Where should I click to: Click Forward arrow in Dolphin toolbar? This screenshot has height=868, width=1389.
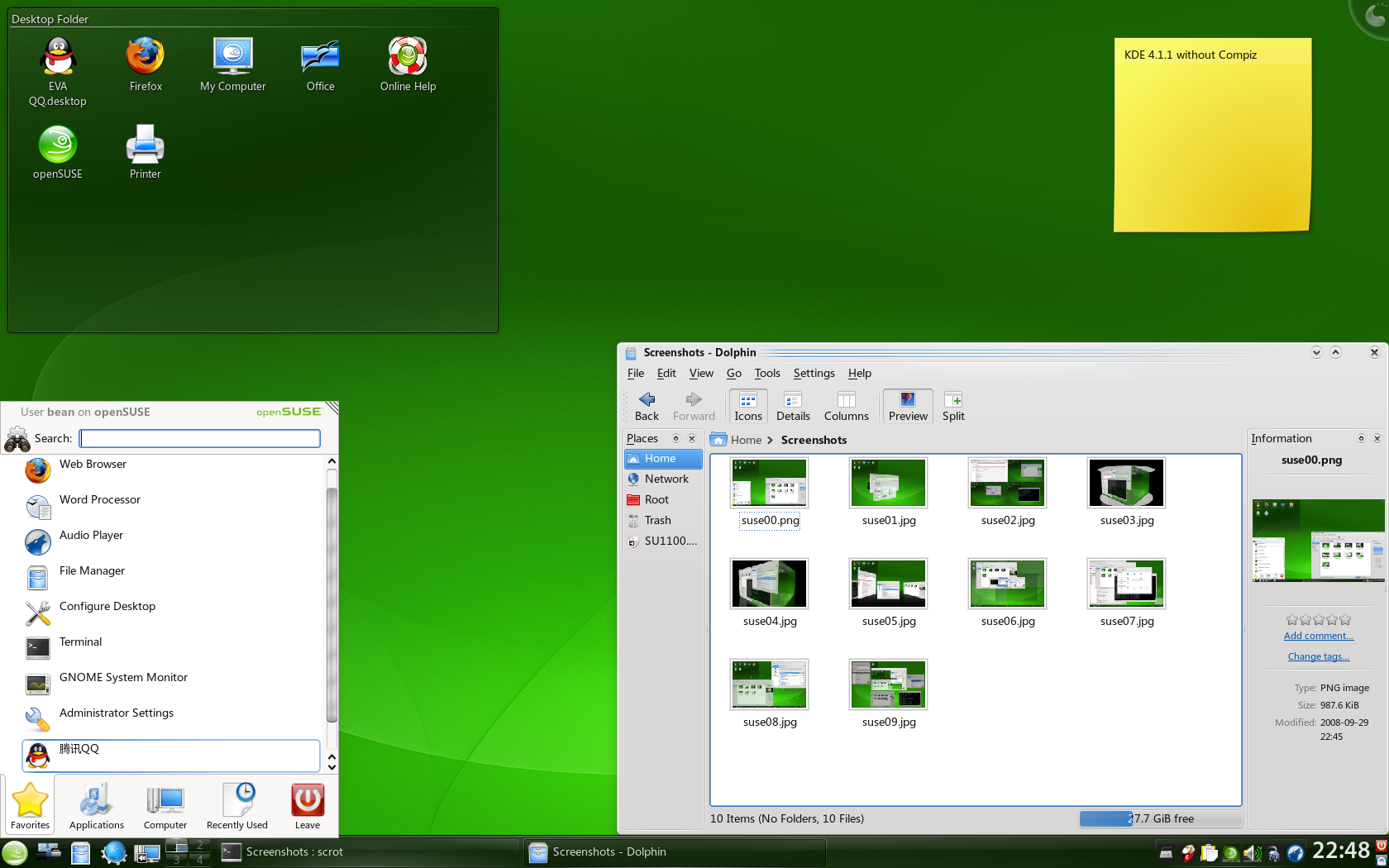point(694,407)
